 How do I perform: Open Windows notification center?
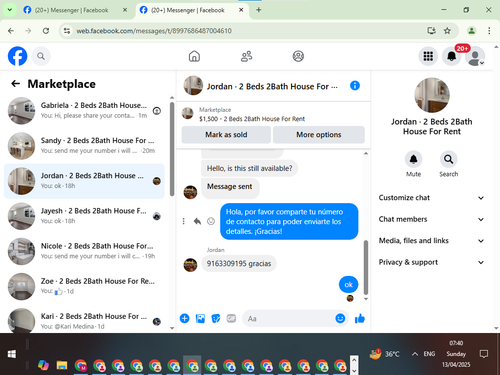[x=484, y=354]
